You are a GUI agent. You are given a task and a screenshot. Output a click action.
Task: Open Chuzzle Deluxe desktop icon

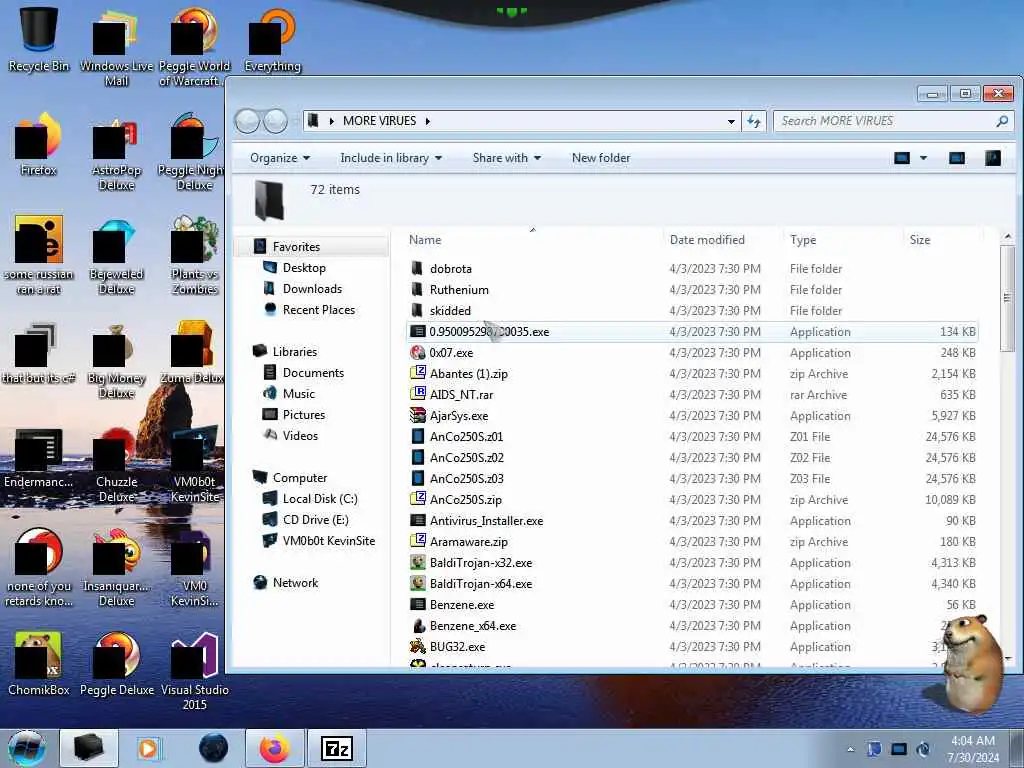coord(116,465)
